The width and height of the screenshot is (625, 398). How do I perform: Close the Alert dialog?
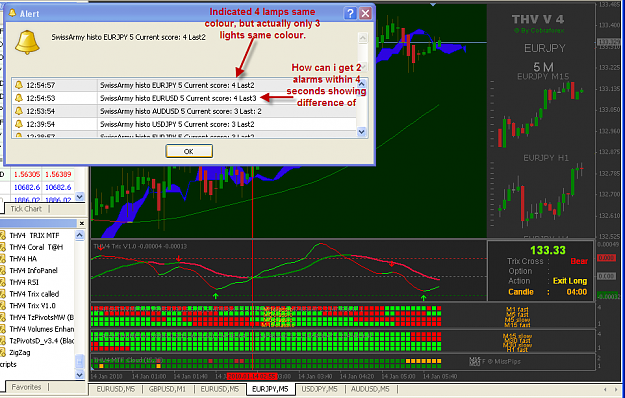click(365, 14)
